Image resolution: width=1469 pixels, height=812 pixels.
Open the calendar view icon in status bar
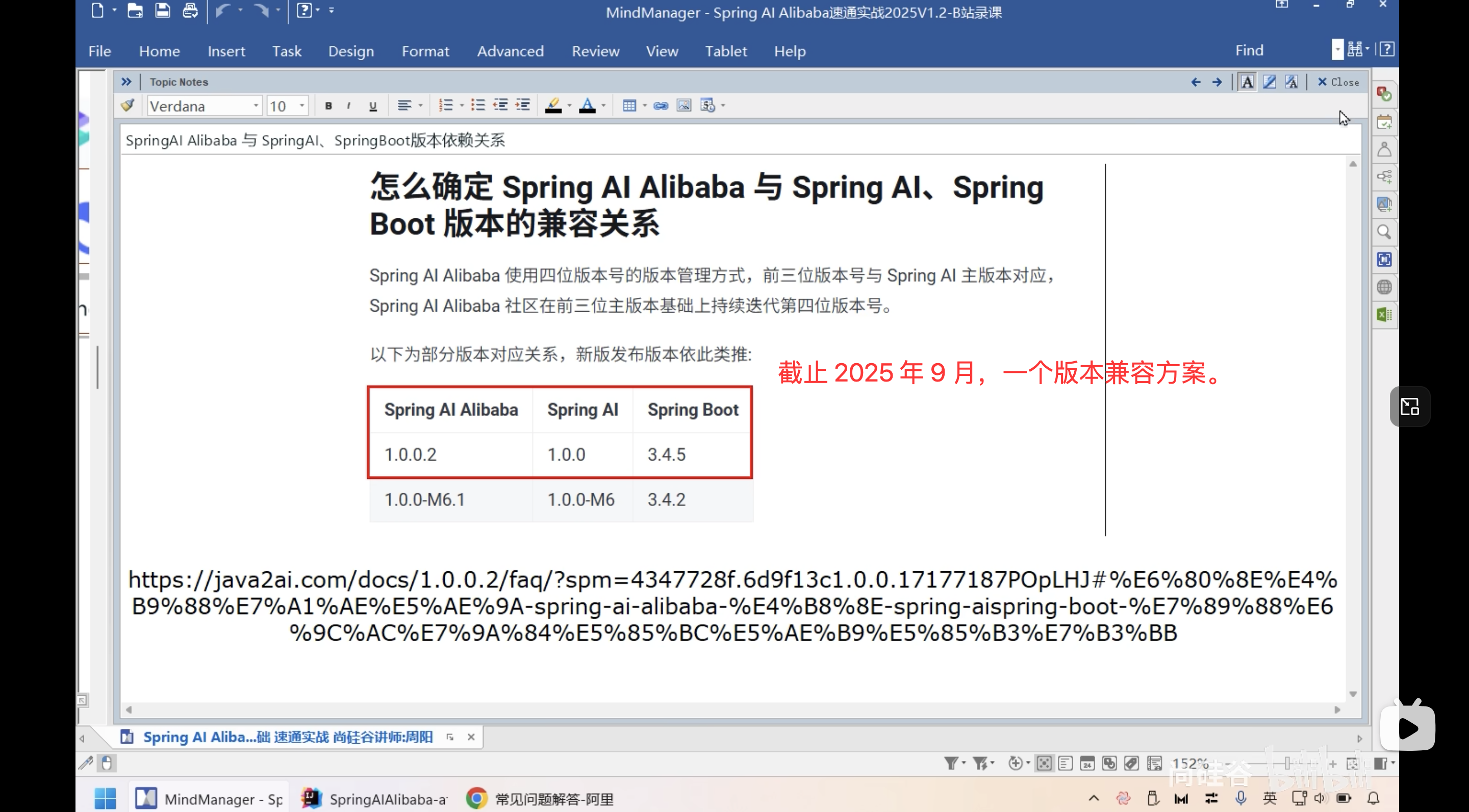click(1087, 763)
